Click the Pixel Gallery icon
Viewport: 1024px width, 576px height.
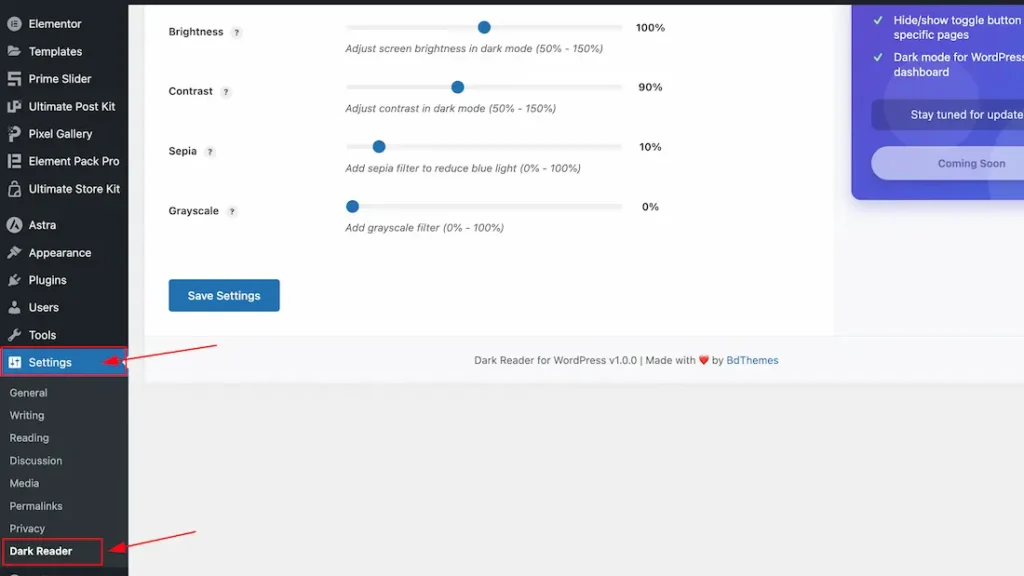pos(14,134)
